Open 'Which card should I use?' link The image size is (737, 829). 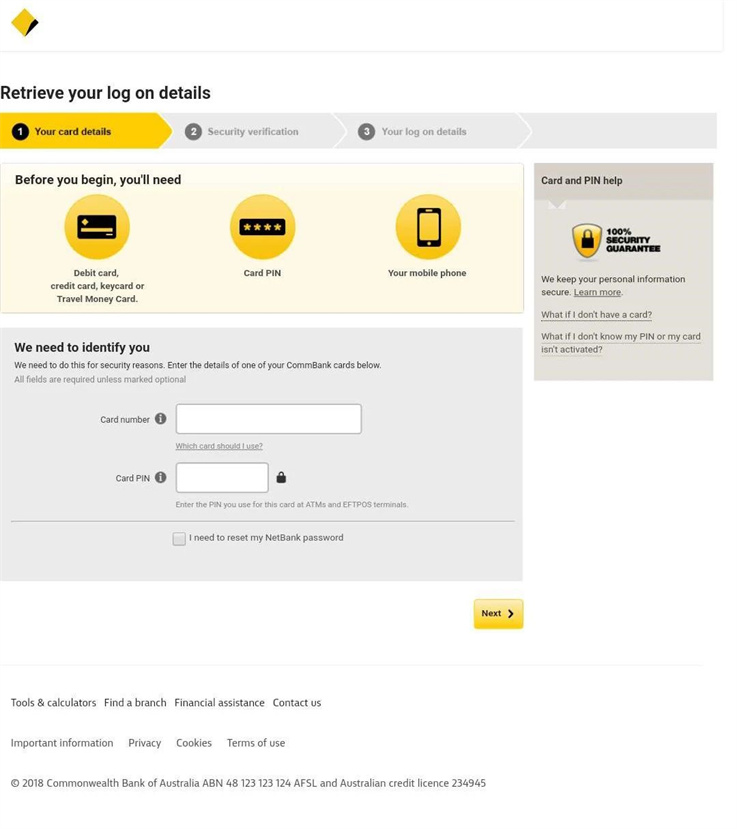coord(219,446)
